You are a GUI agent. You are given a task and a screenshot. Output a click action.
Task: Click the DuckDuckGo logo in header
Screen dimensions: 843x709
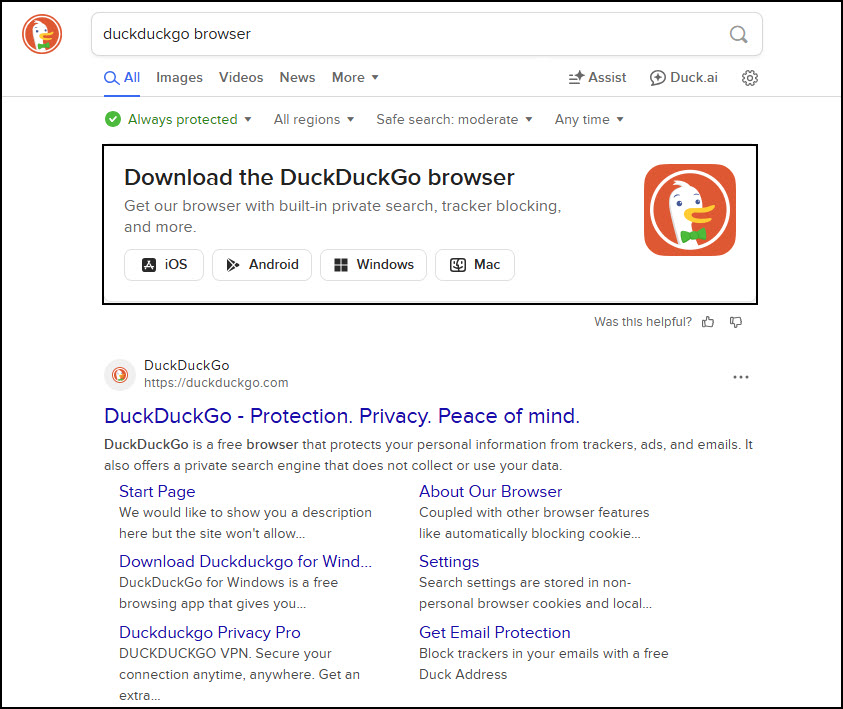42,34
